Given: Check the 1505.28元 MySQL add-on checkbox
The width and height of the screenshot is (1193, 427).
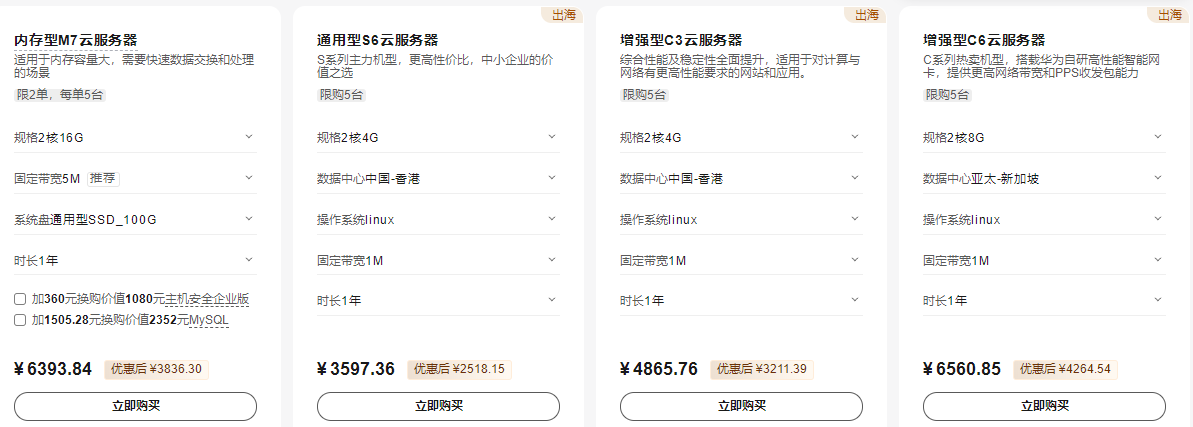Looking at the screenshot, I should click(20, 320).
